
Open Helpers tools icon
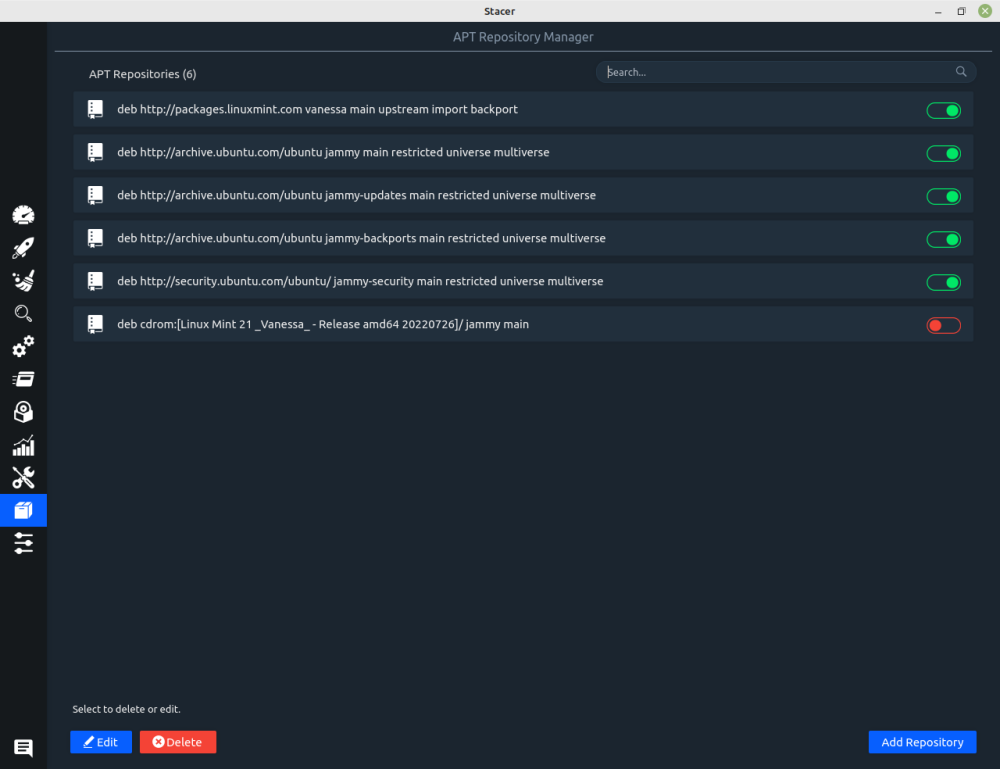pyautogui.click(x=24, y=478)
